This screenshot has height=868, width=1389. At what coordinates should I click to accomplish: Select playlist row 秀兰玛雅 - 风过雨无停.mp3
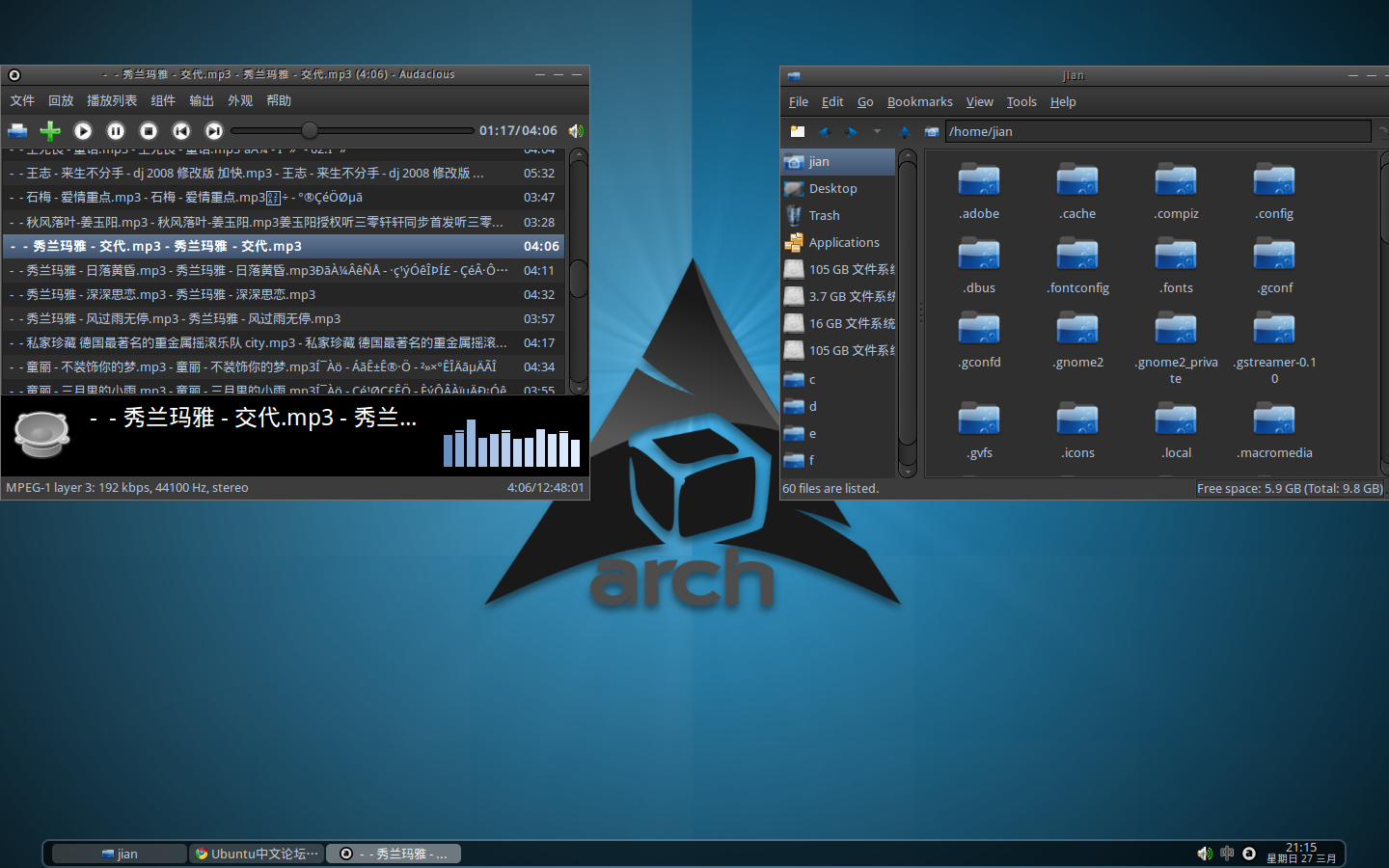[284, 319]
